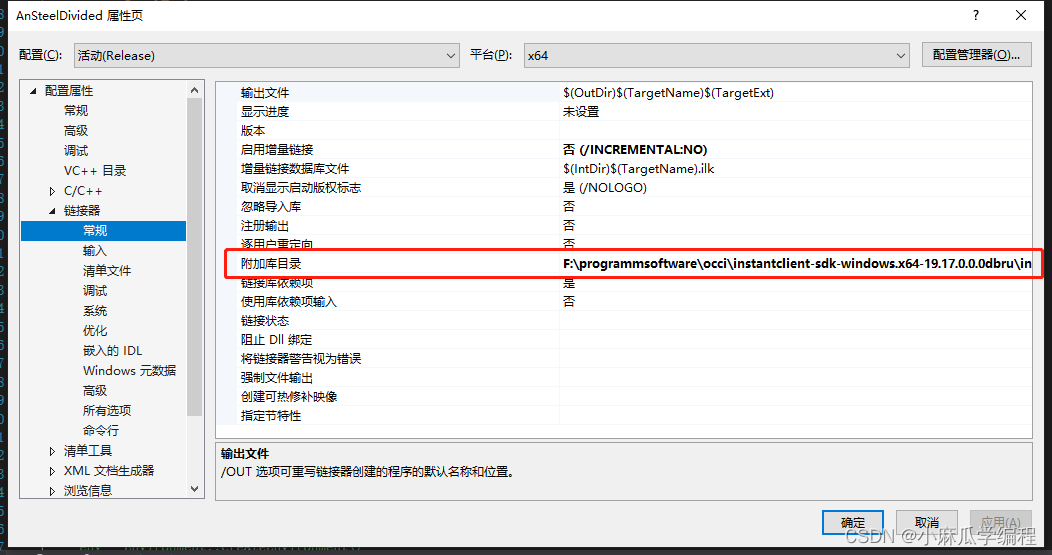
Task: Collapse the 链接器 tree node
Action: coord(52,211)
